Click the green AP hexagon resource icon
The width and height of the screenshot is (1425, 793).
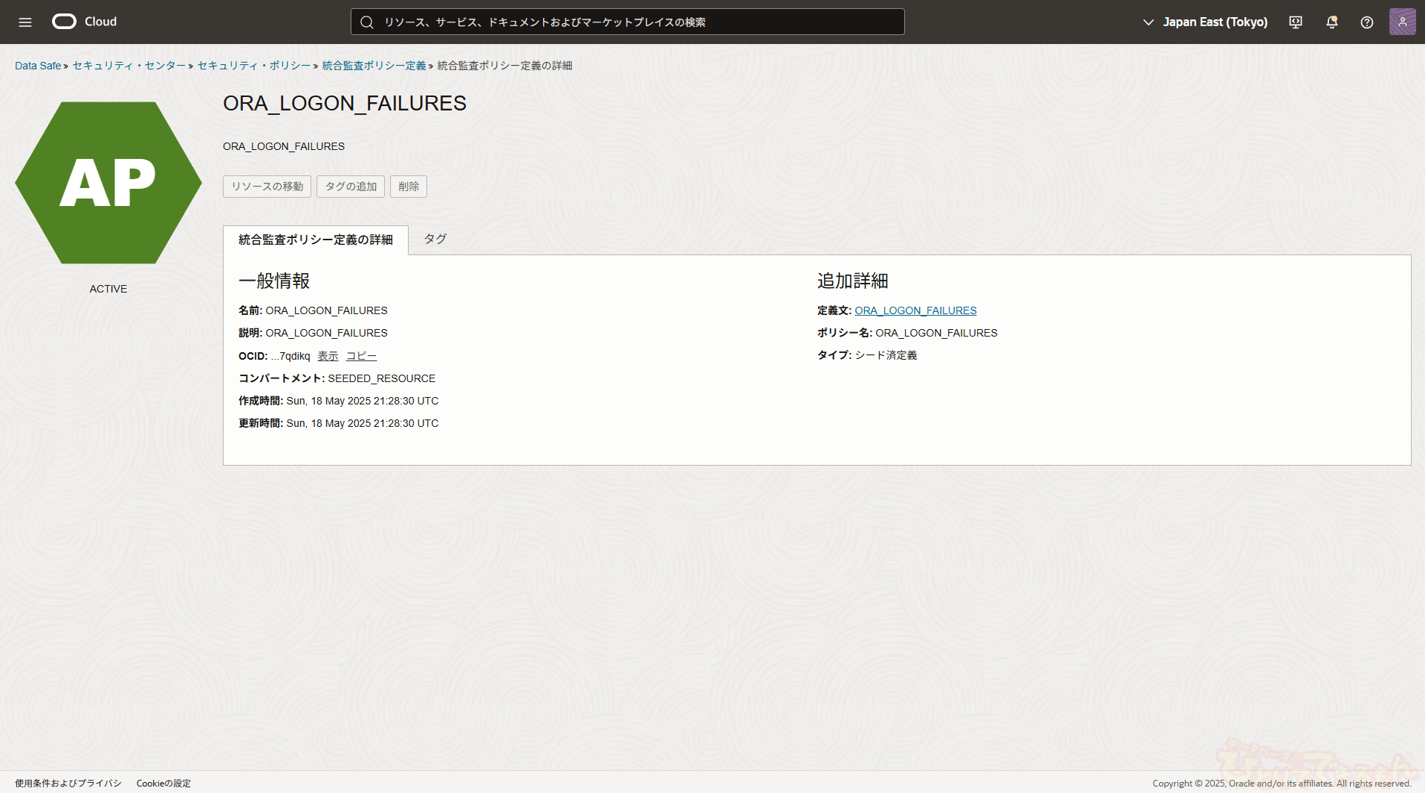[108, 183]
